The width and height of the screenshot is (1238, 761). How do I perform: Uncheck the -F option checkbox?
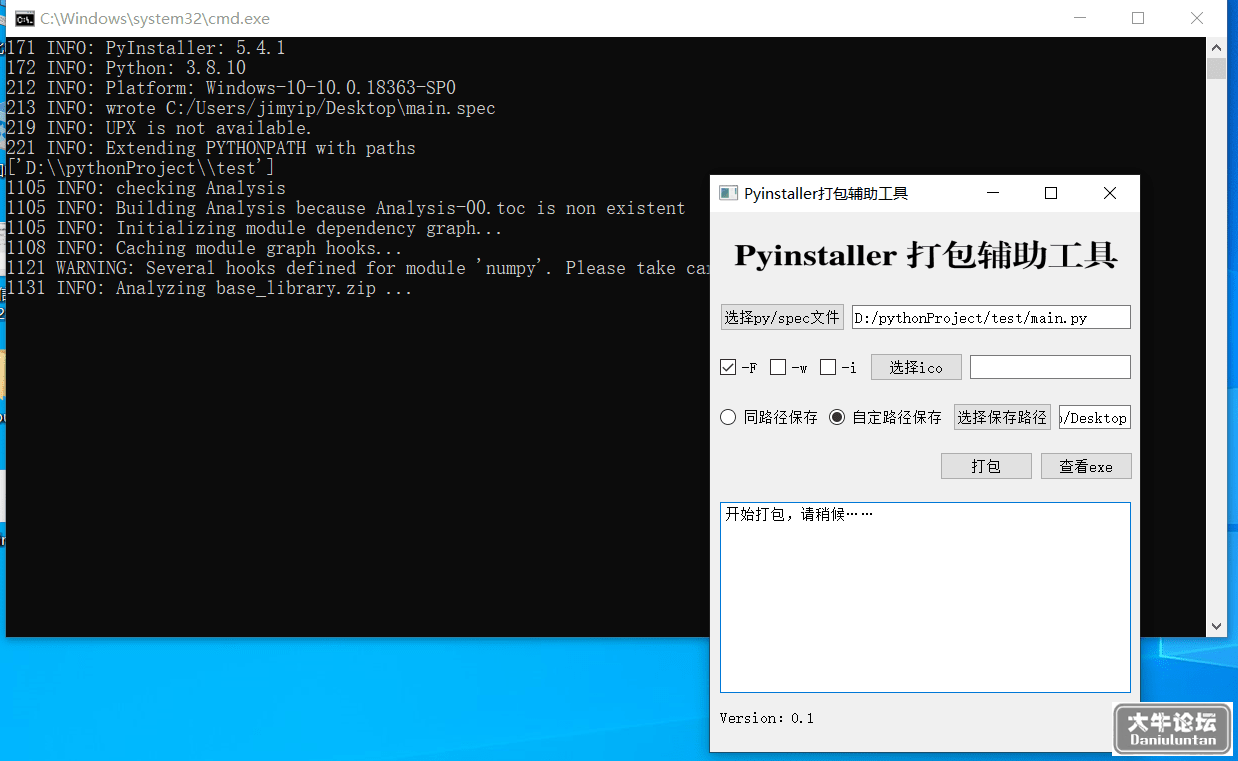(x=728, y=368)
